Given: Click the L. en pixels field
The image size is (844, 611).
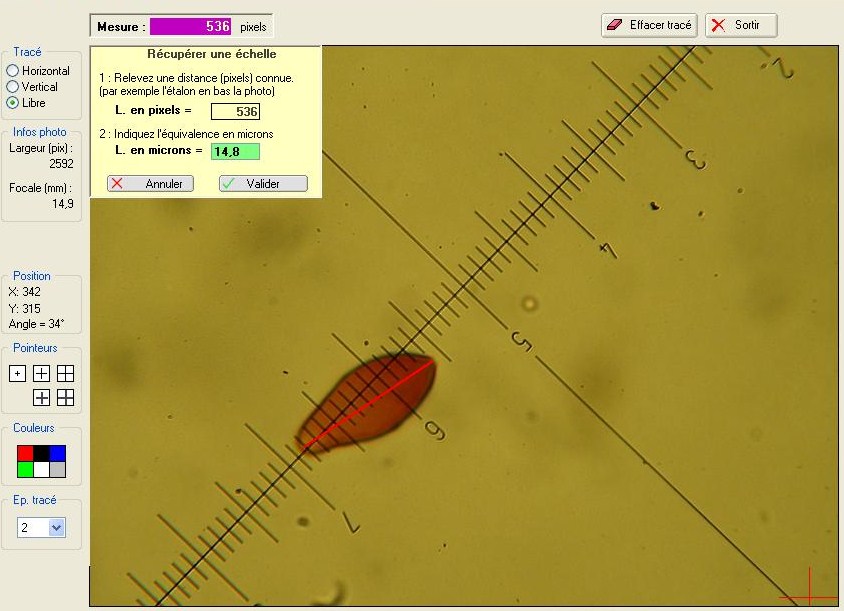Looking at the screenshot, I should click(235, 112).
